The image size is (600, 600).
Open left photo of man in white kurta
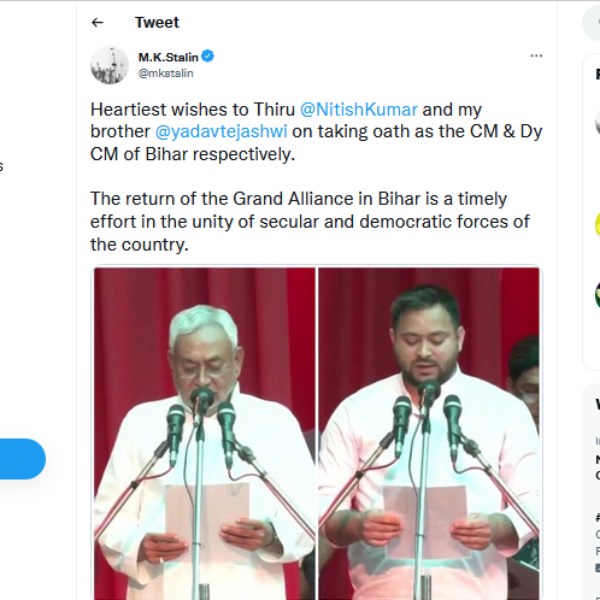coord(204,433)
